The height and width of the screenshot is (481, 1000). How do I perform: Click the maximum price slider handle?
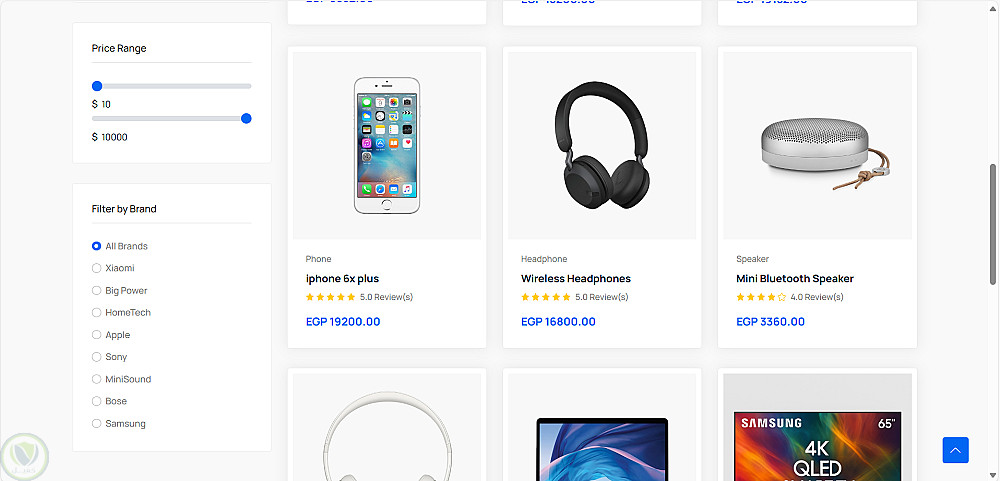[246, 118]
